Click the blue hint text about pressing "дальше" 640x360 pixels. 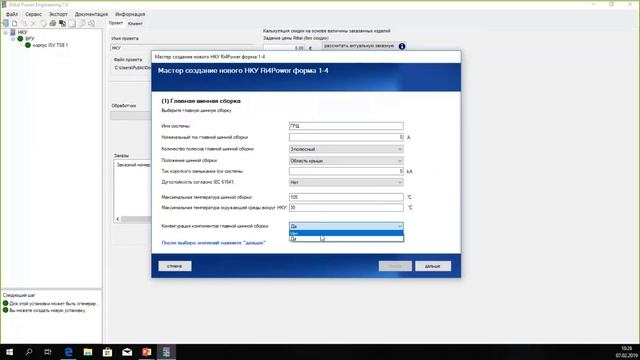tap(213, 243)
